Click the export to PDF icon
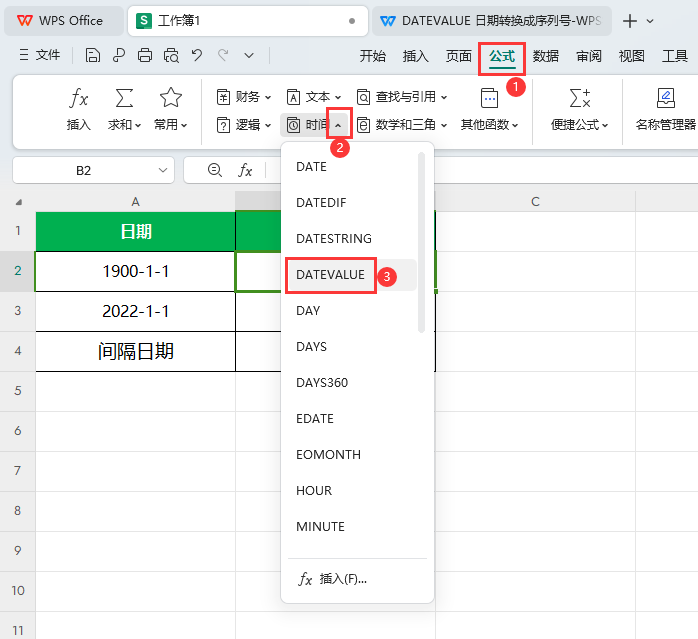This screenshot has width=698, height=639. point(118,56)
